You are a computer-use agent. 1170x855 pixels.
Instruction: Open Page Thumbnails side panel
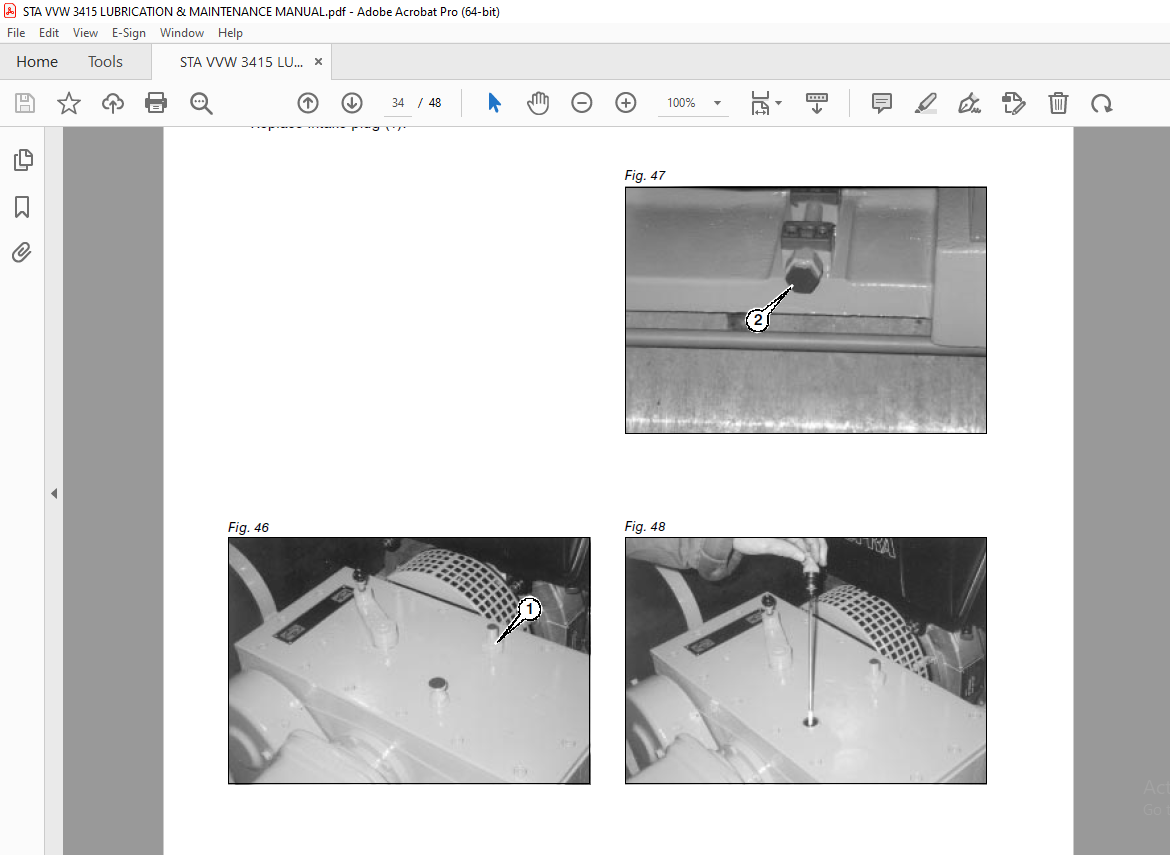coord(23,160)
